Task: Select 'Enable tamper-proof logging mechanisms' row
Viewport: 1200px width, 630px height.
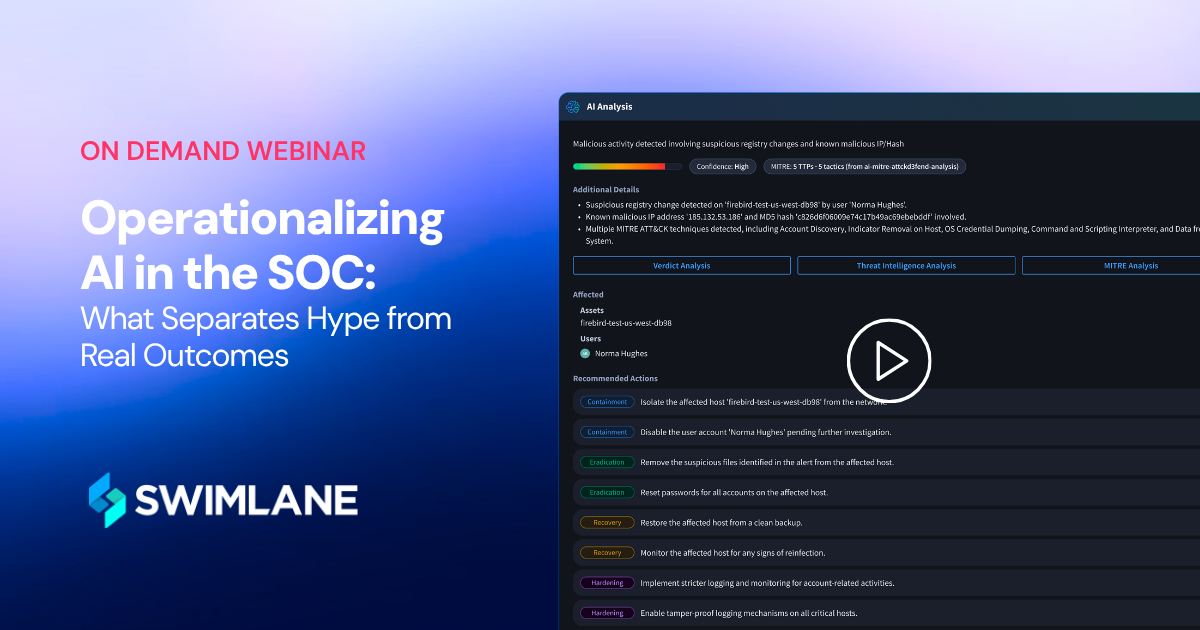Action: coord(886,613)
